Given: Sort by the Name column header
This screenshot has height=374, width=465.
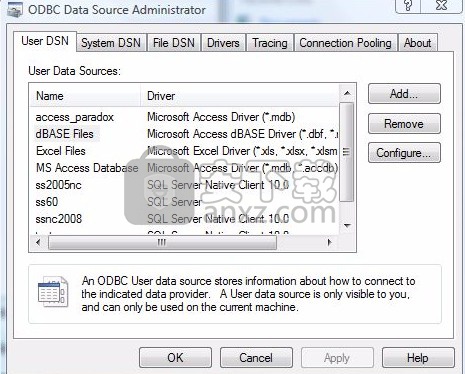Looking at the screenshot, I should click(85, 96).
